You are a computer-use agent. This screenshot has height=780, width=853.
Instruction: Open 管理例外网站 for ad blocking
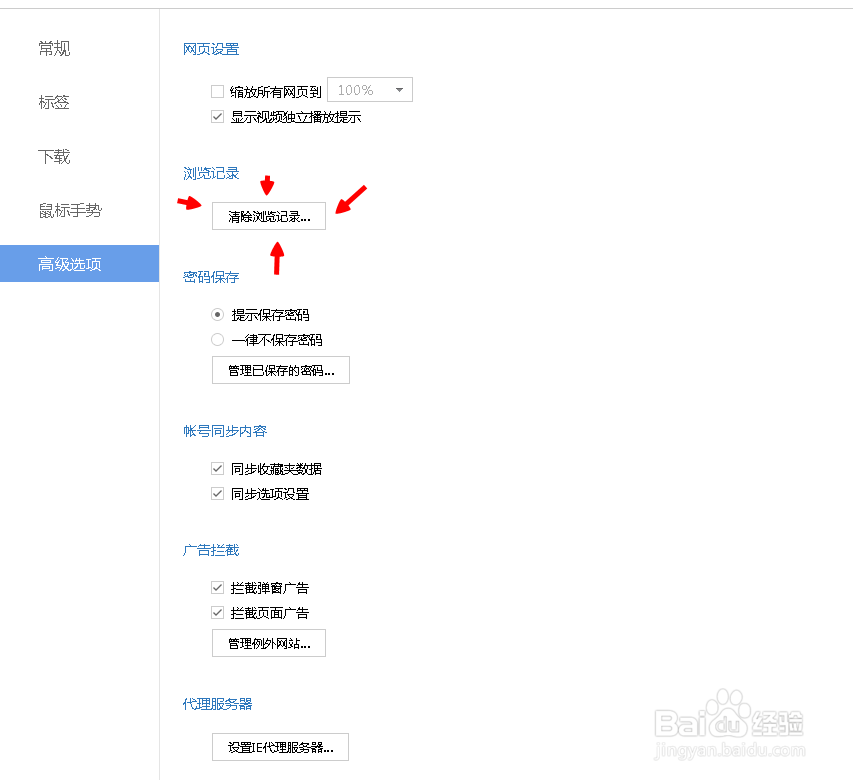click(268, 643)
